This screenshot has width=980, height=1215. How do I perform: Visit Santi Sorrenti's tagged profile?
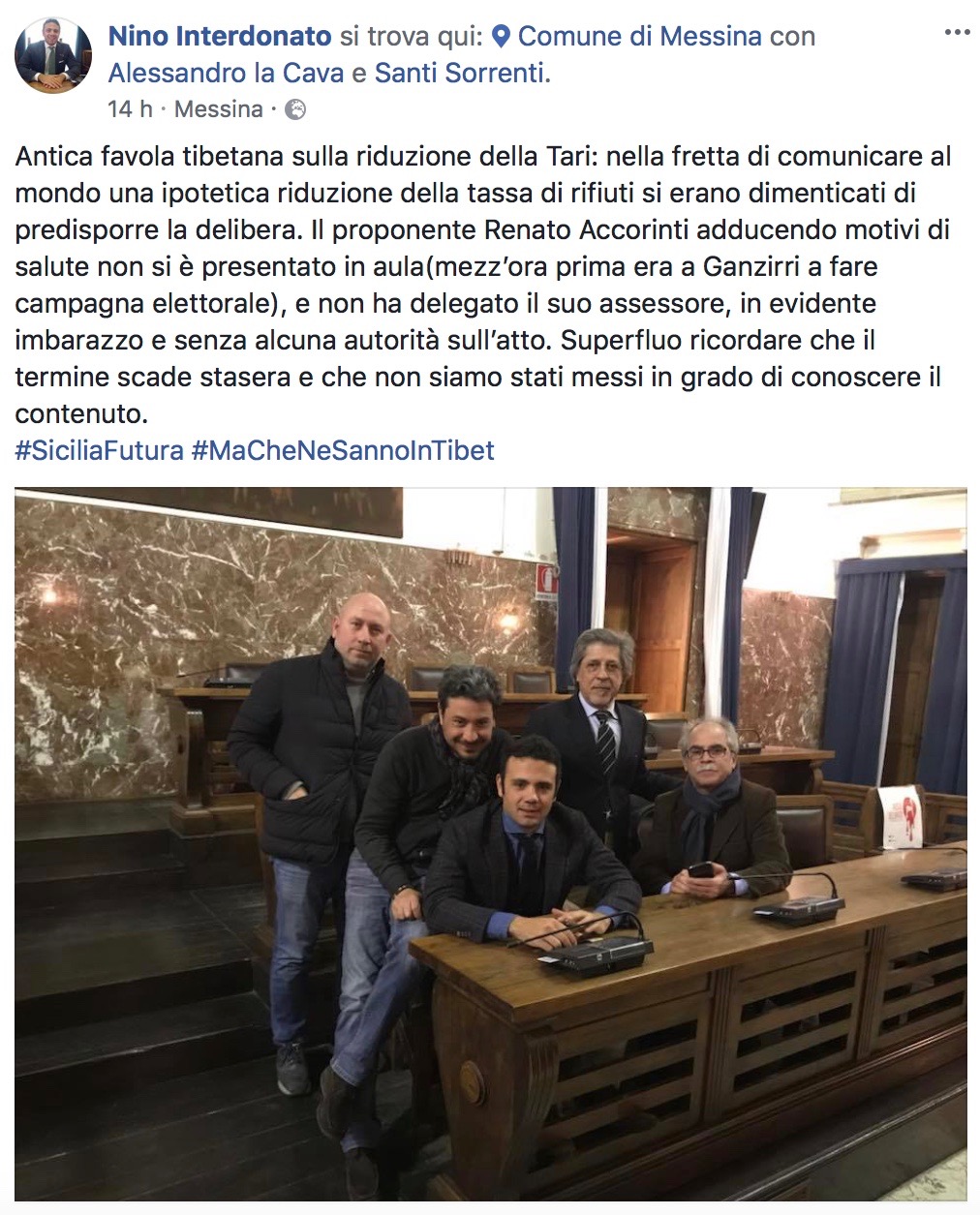(462, 74)
